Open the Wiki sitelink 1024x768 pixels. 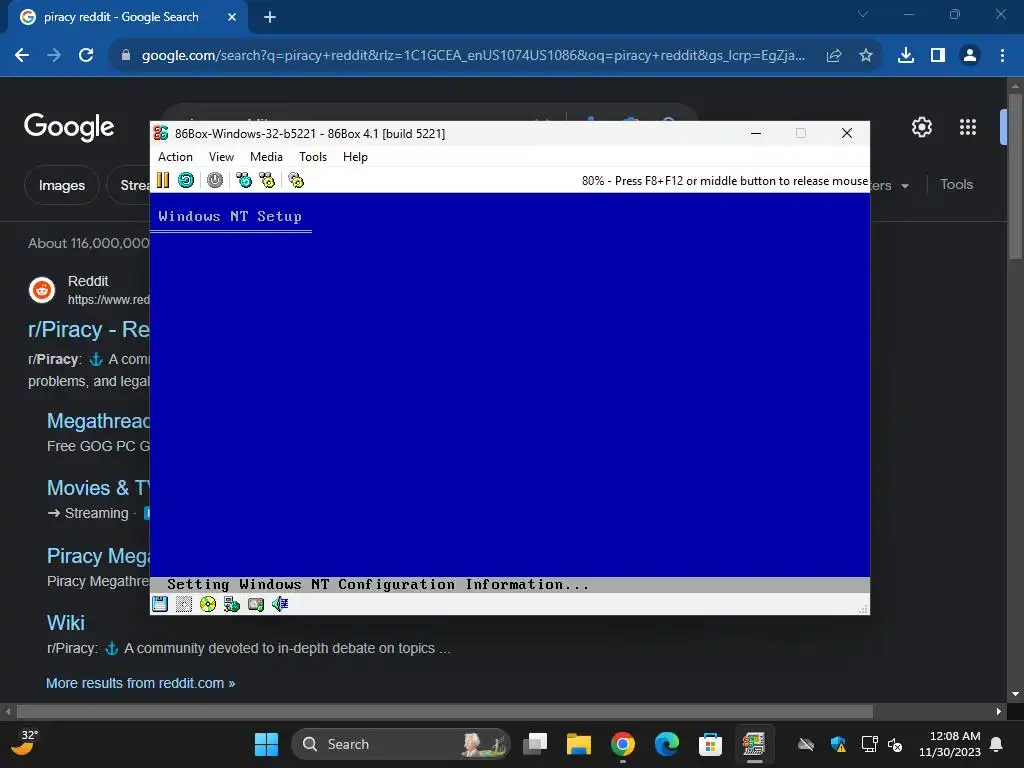tap(65, 622)
